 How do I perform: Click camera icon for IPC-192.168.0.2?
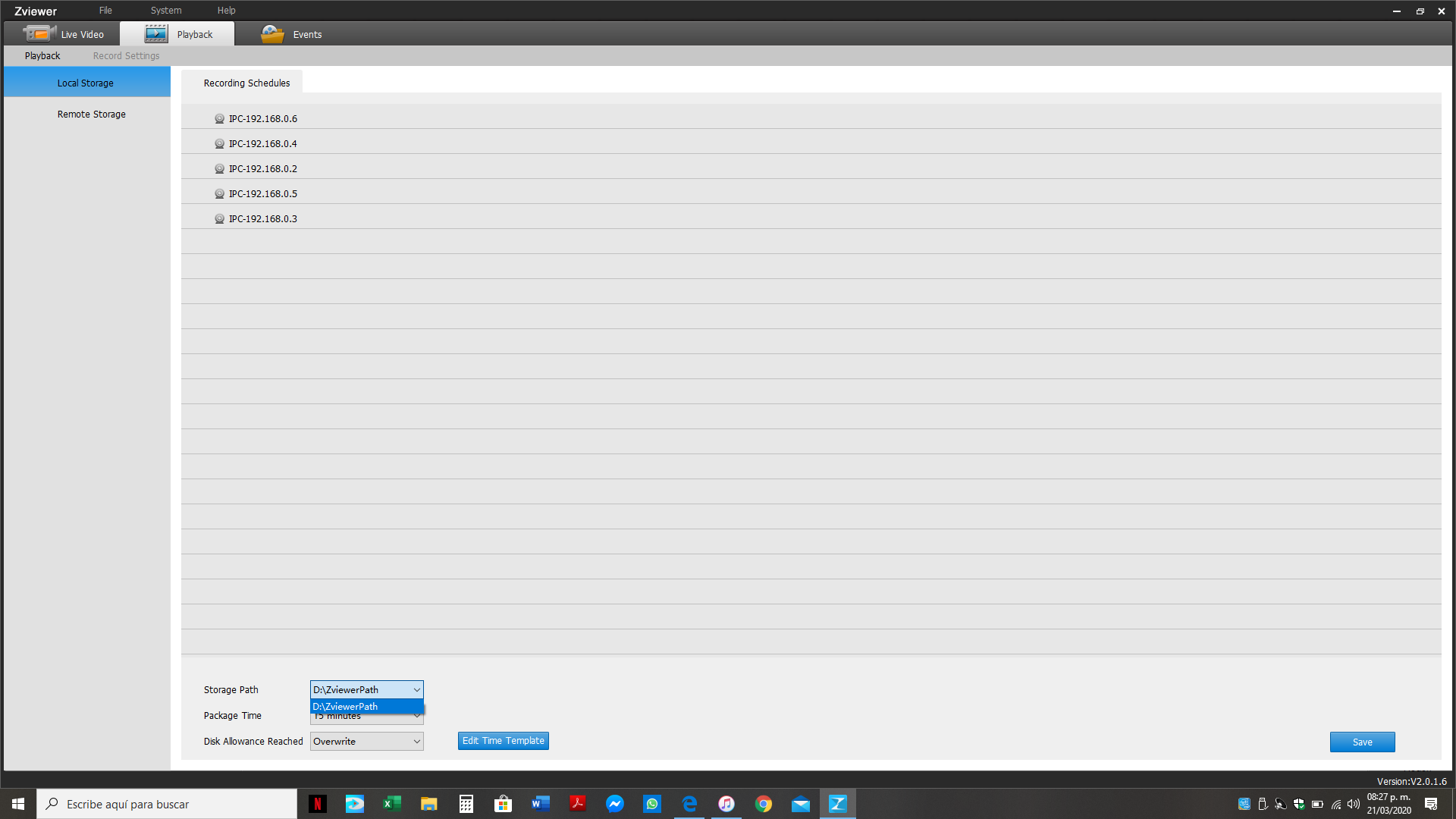click(x=219, y=169)
